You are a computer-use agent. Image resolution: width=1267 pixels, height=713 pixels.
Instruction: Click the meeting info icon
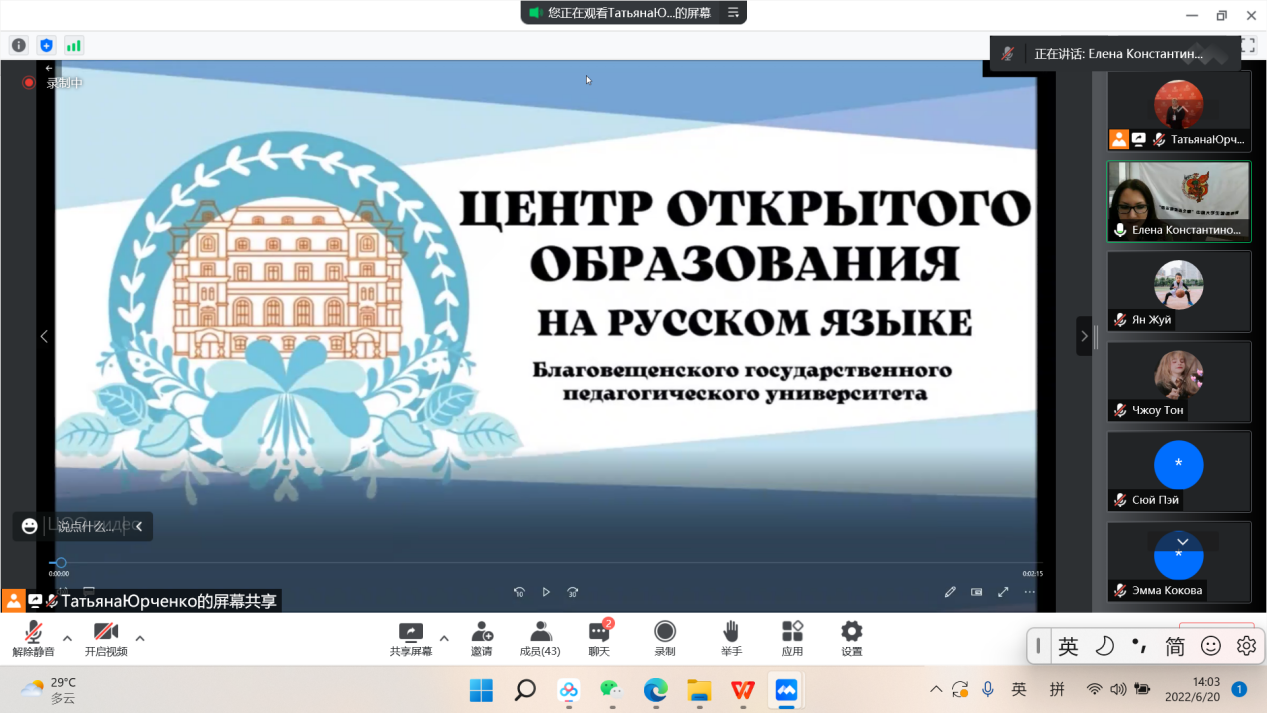18,45
